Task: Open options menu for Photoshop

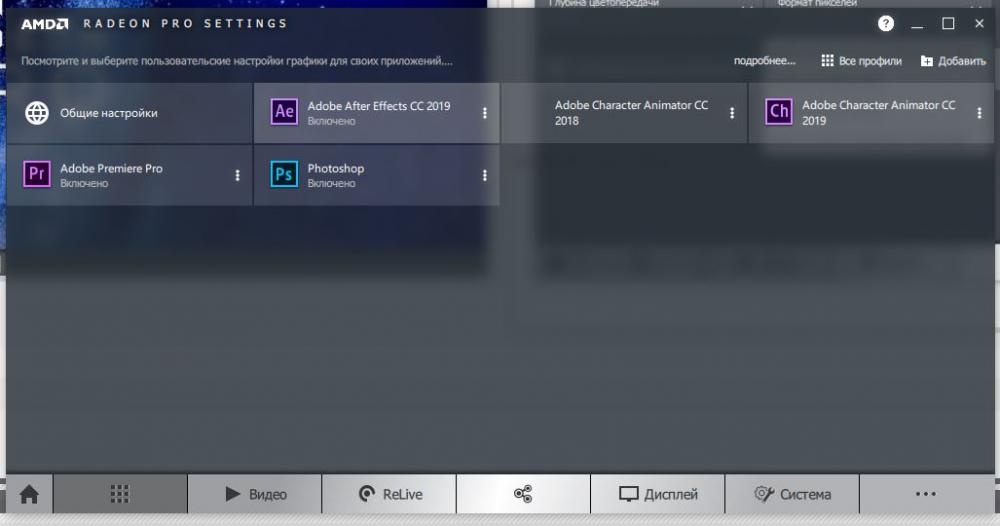Action: click(485, 175)
